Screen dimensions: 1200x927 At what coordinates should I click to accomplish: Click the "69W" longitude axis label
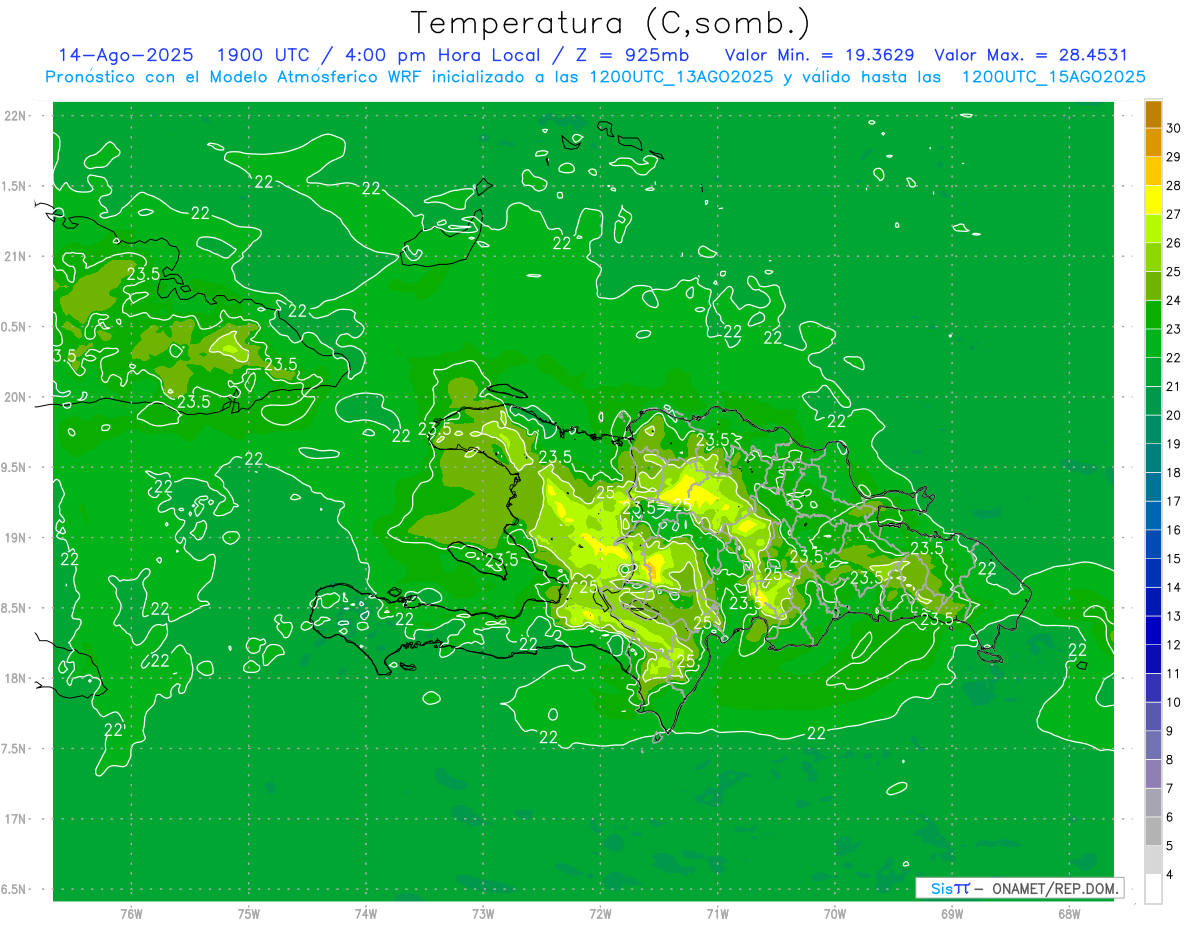(952, 914)
